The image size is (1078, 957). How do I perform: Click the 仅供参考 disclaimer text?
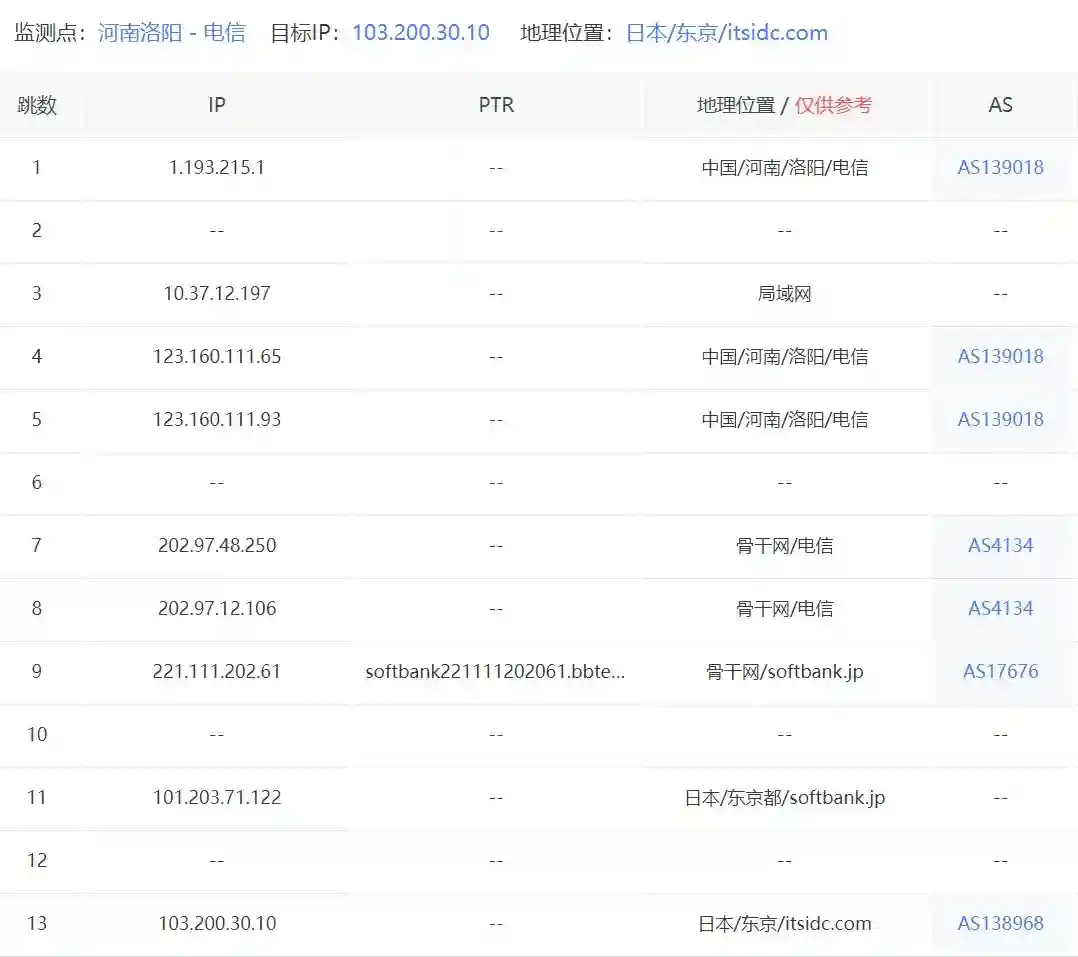[833, 104]
